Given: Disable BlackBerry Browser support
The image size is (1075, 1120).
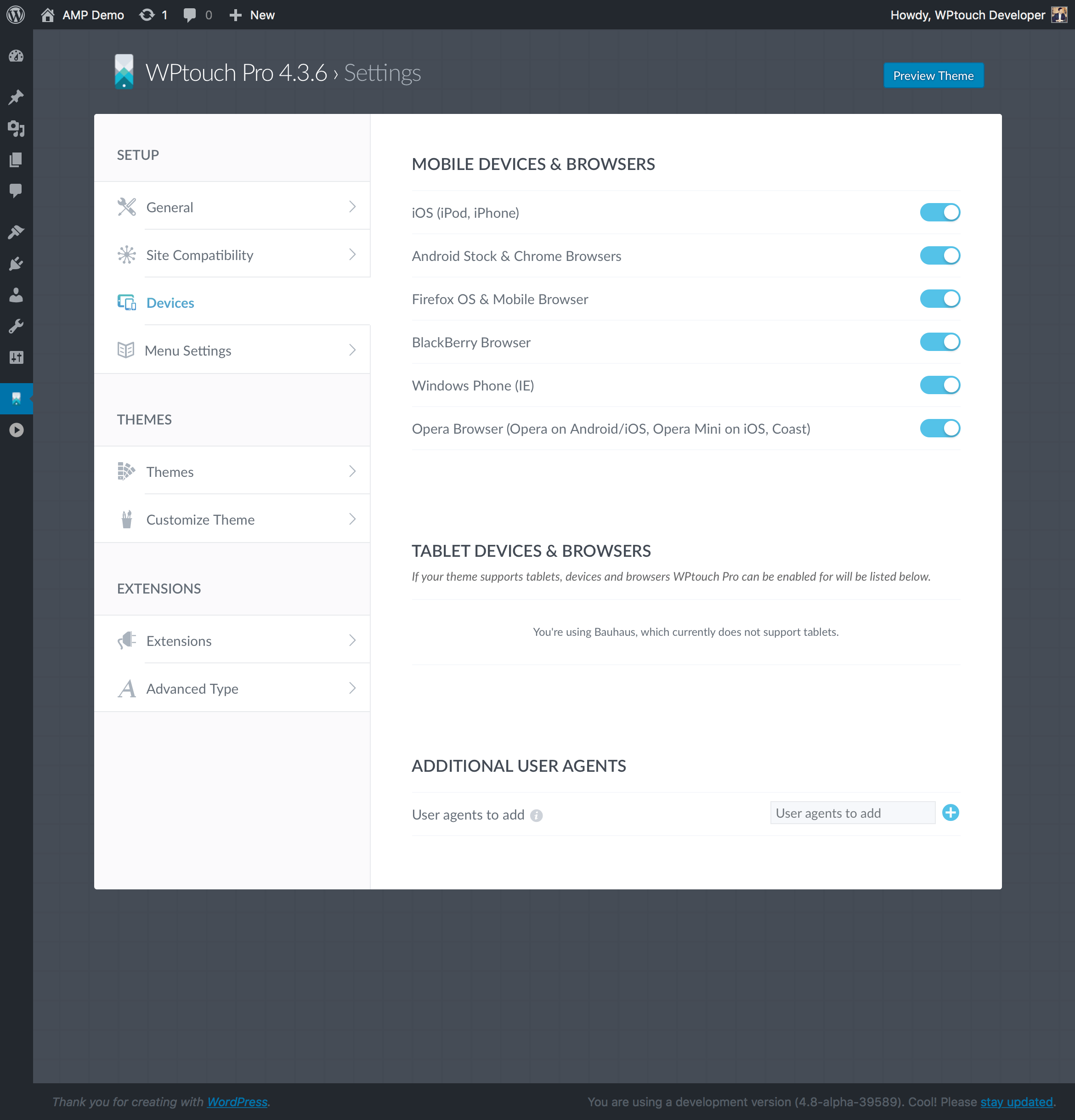Looking at the screenshot, I should (x=940, y=342).
